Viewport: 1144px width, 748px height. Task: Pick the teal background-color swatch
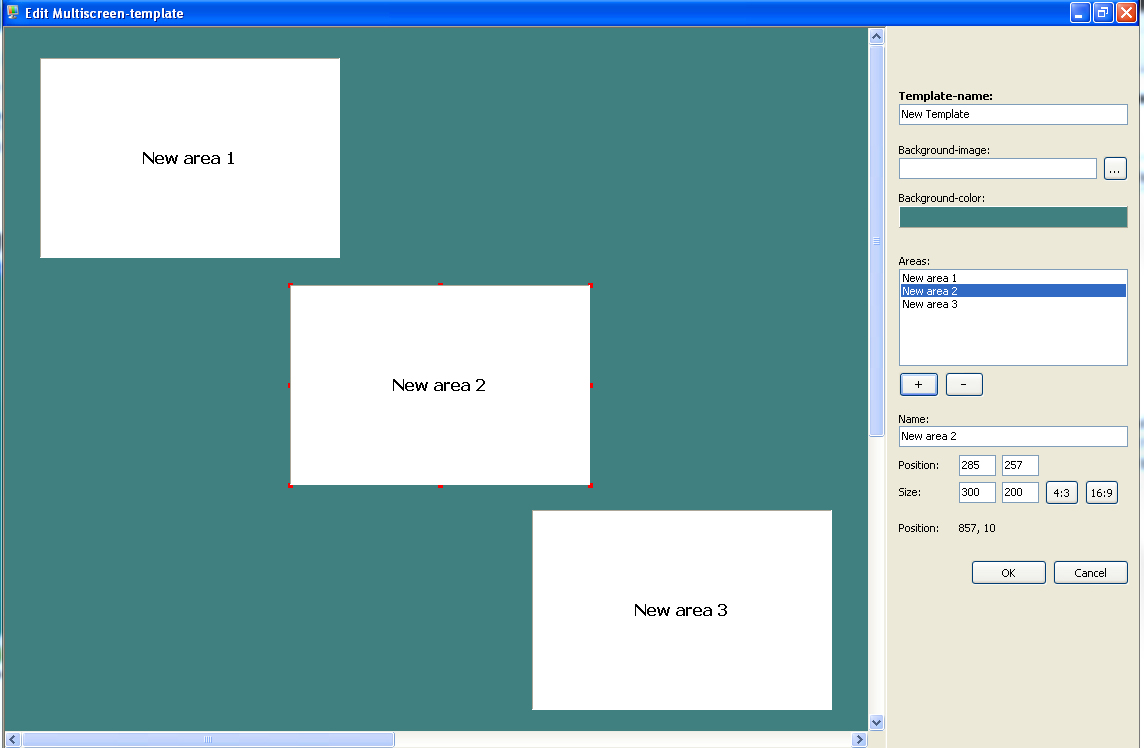[x=1013, y=217]
